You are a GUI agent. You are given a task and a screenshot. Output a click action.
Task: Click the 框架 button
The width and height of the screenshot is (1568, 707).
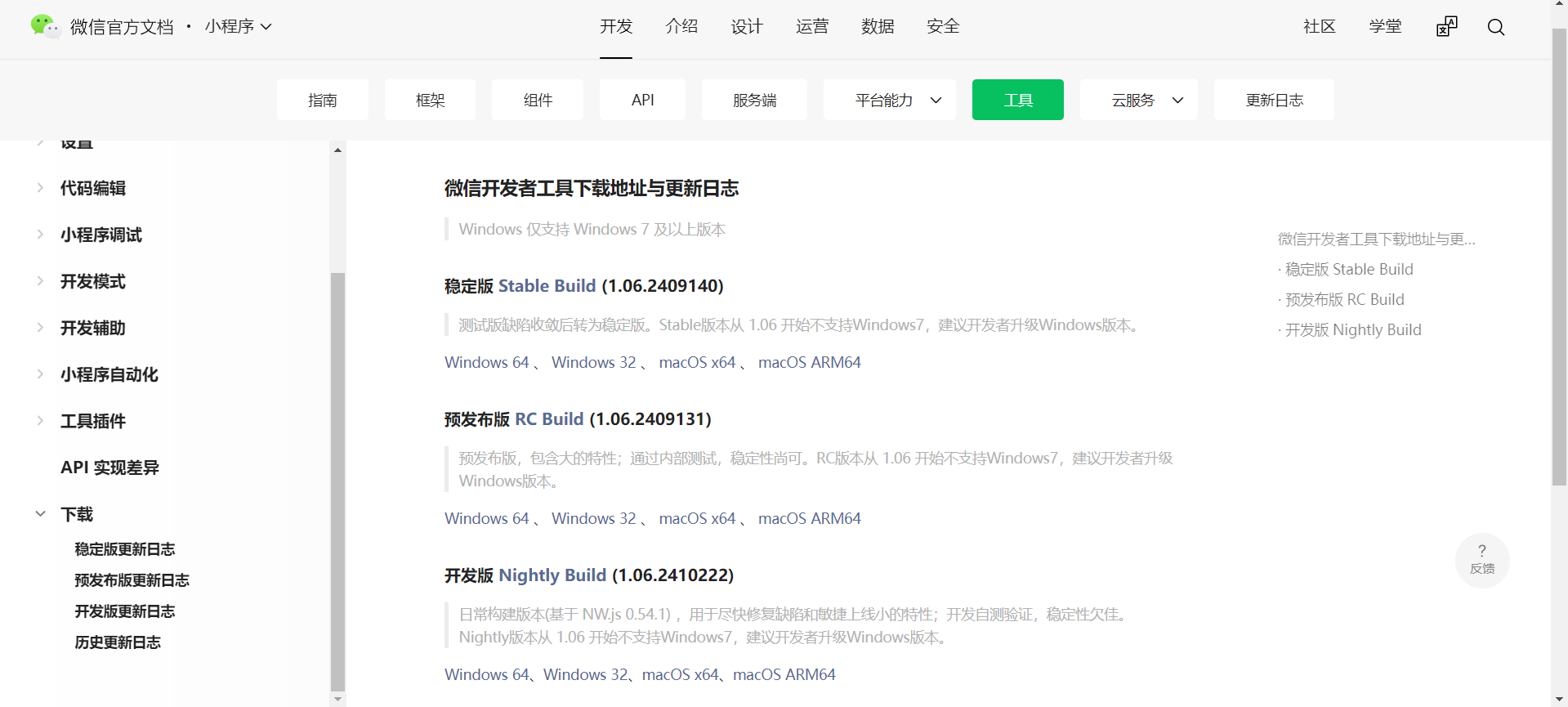coord(431,100)
